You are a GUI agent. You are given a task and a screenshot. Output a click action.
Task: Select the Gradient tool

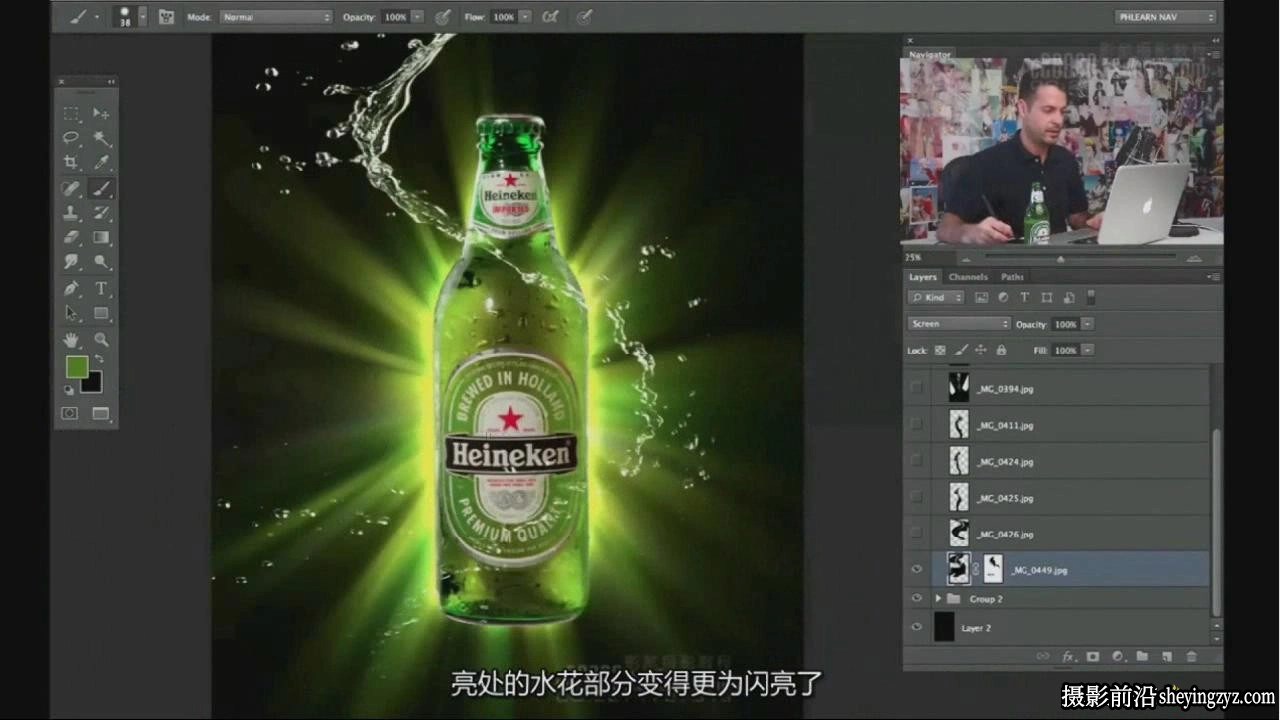tap(101, 238)
